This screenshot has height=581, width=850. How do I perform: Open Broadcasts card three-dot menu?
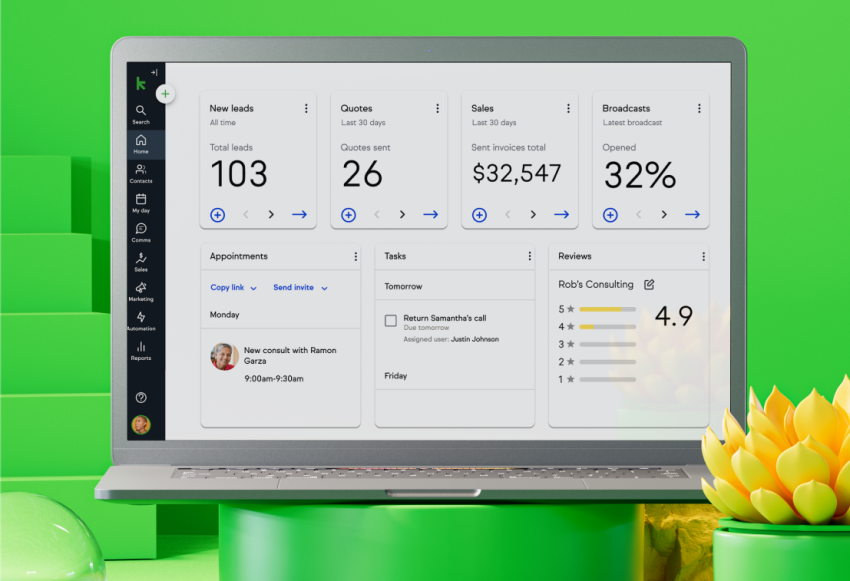(699, 108)
